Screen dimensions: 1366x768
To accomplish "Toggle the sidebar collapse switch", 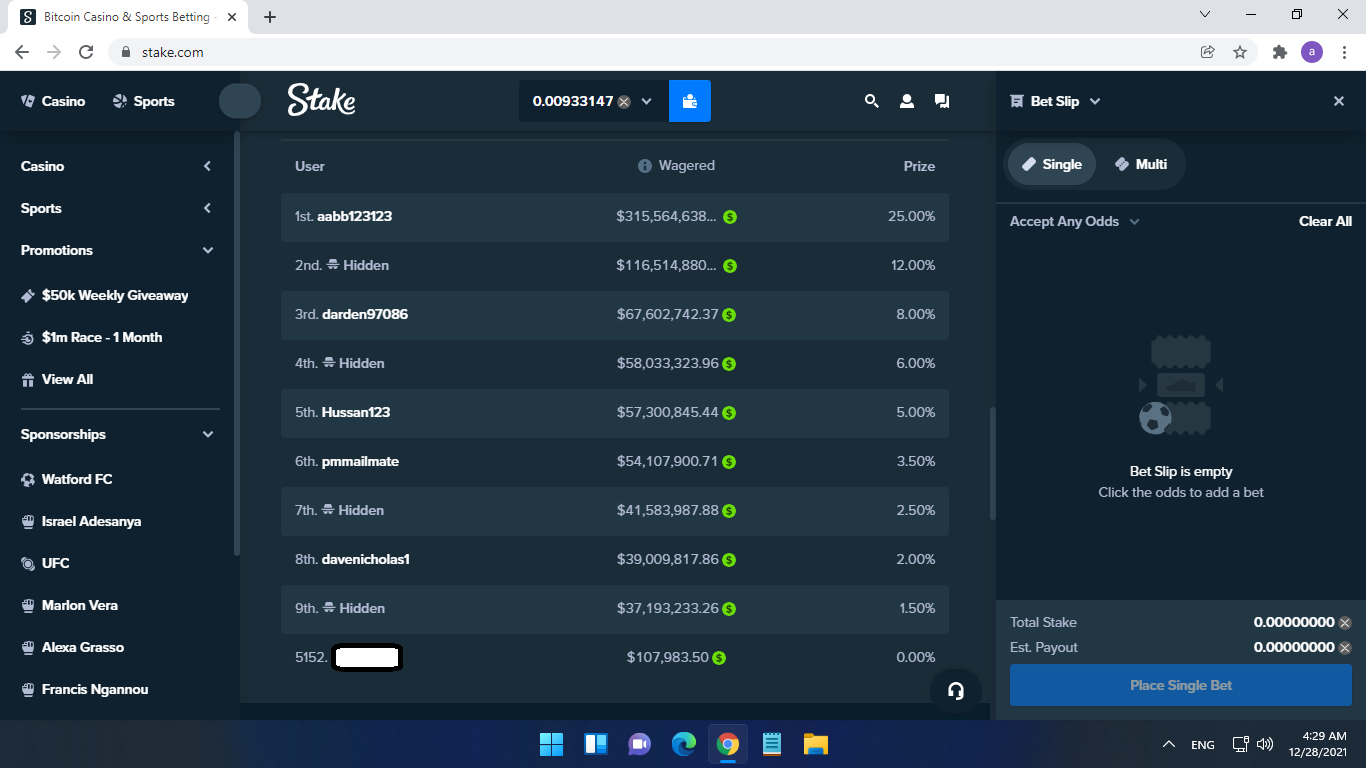I will click(240, 101).
